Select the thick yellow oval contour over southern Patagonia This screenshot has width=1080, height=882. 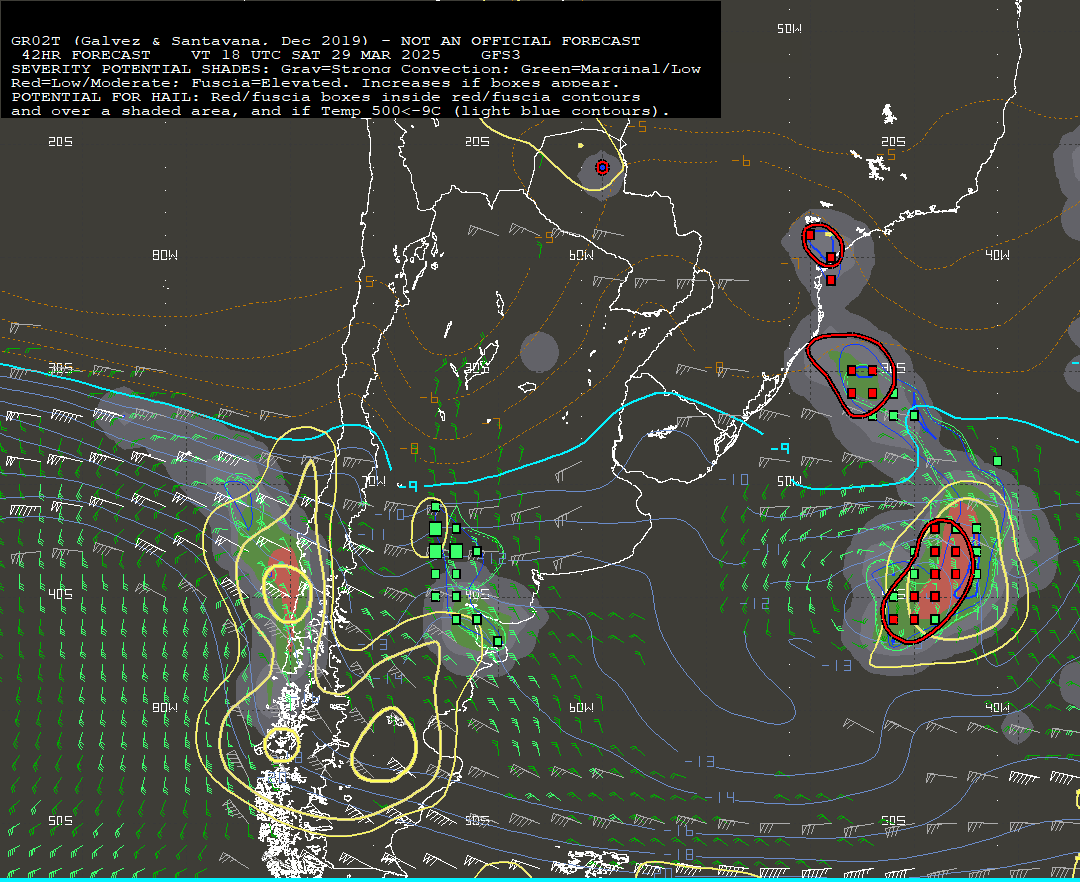(384, 745)
